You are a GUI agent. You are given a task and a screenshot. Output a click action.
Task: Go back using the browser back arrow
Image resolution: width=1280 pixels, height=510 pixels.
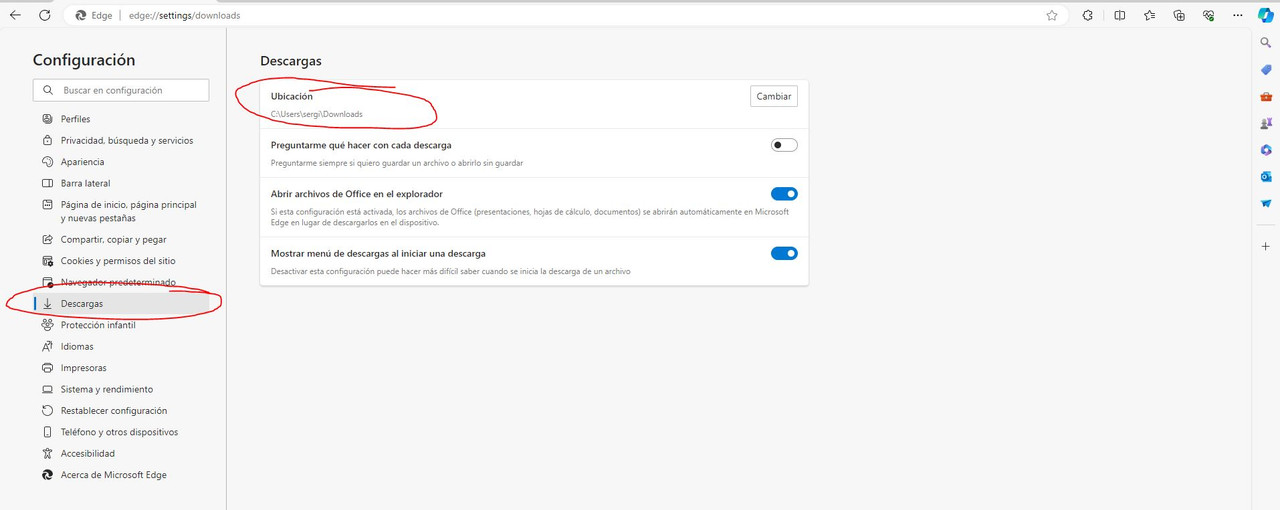(15, 15)
